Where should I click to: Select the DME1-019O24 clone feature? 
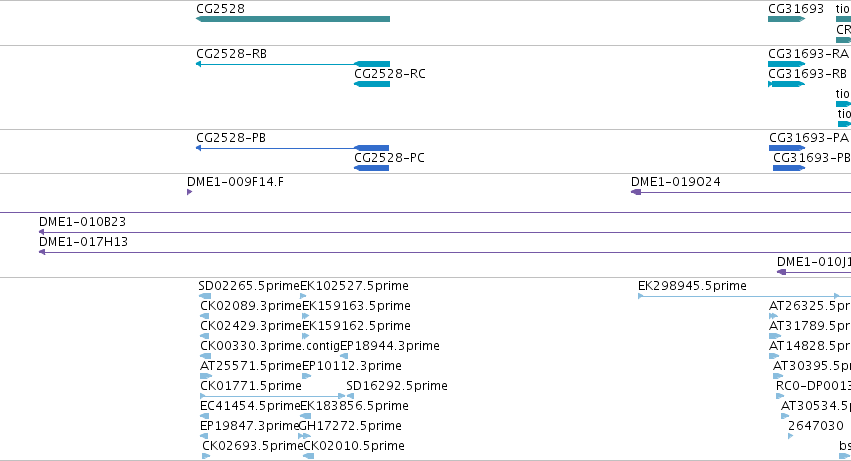741,192
